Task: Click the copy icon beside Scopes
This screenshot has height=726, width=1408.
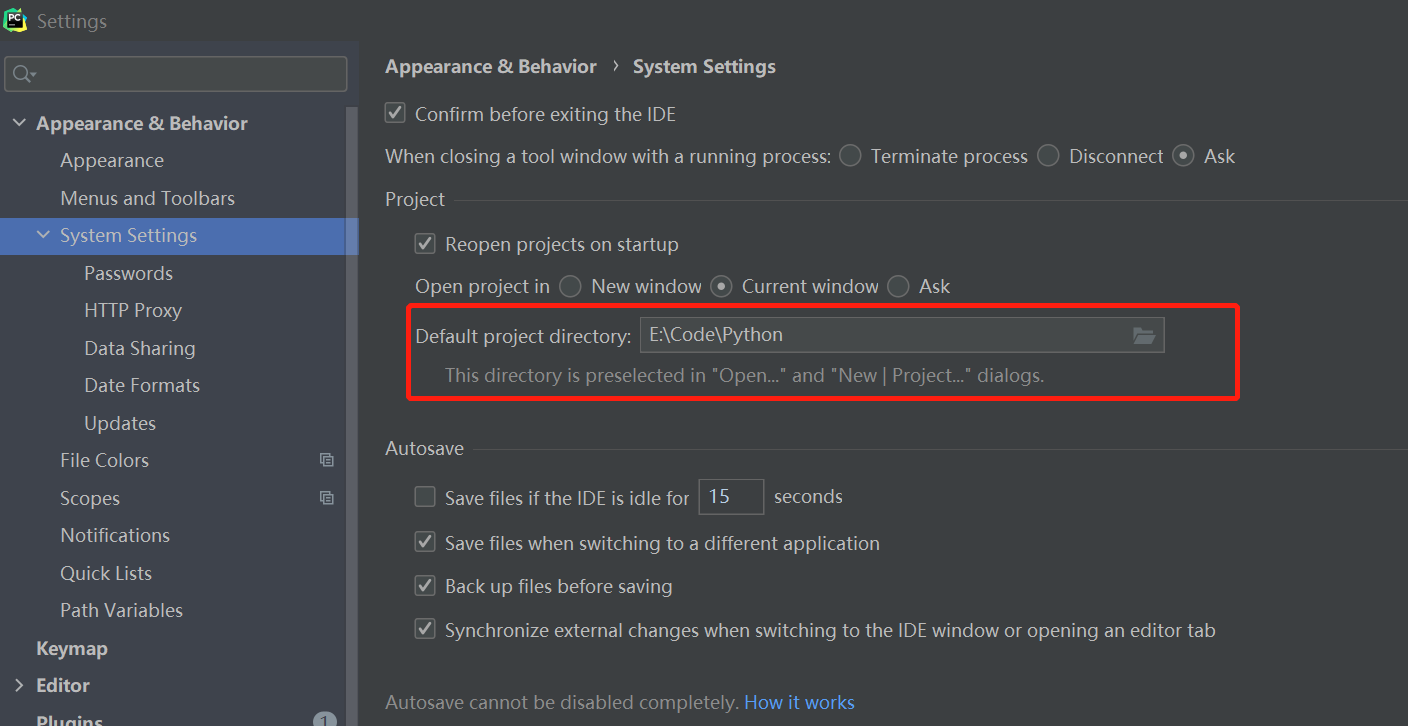Action: pos(326,498)
